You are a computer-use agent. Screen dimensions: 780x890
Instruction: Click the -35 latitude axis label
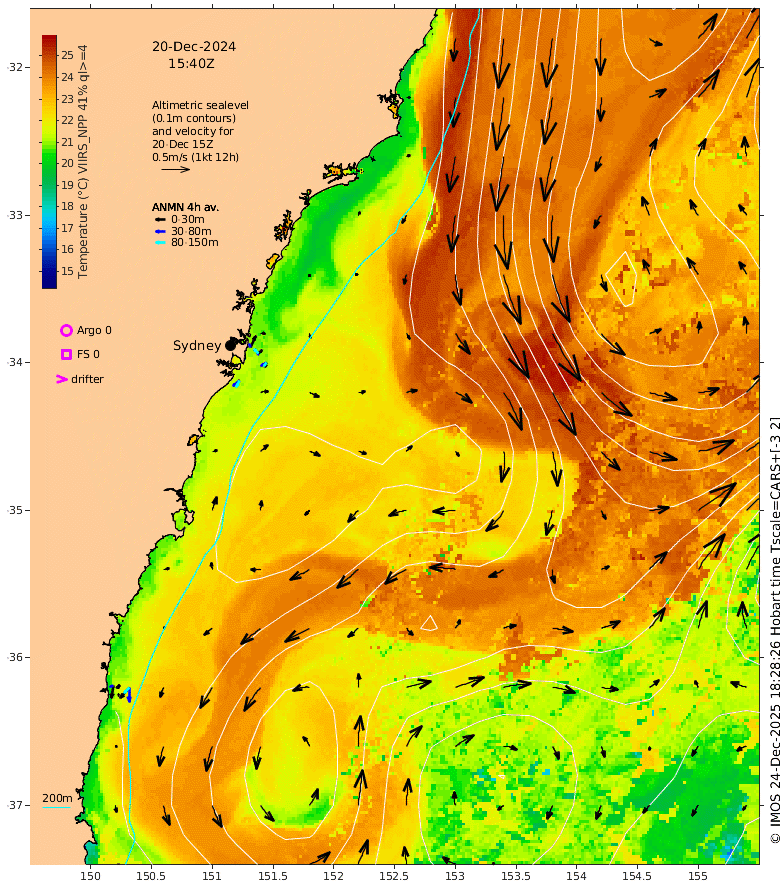pos(15,510)
